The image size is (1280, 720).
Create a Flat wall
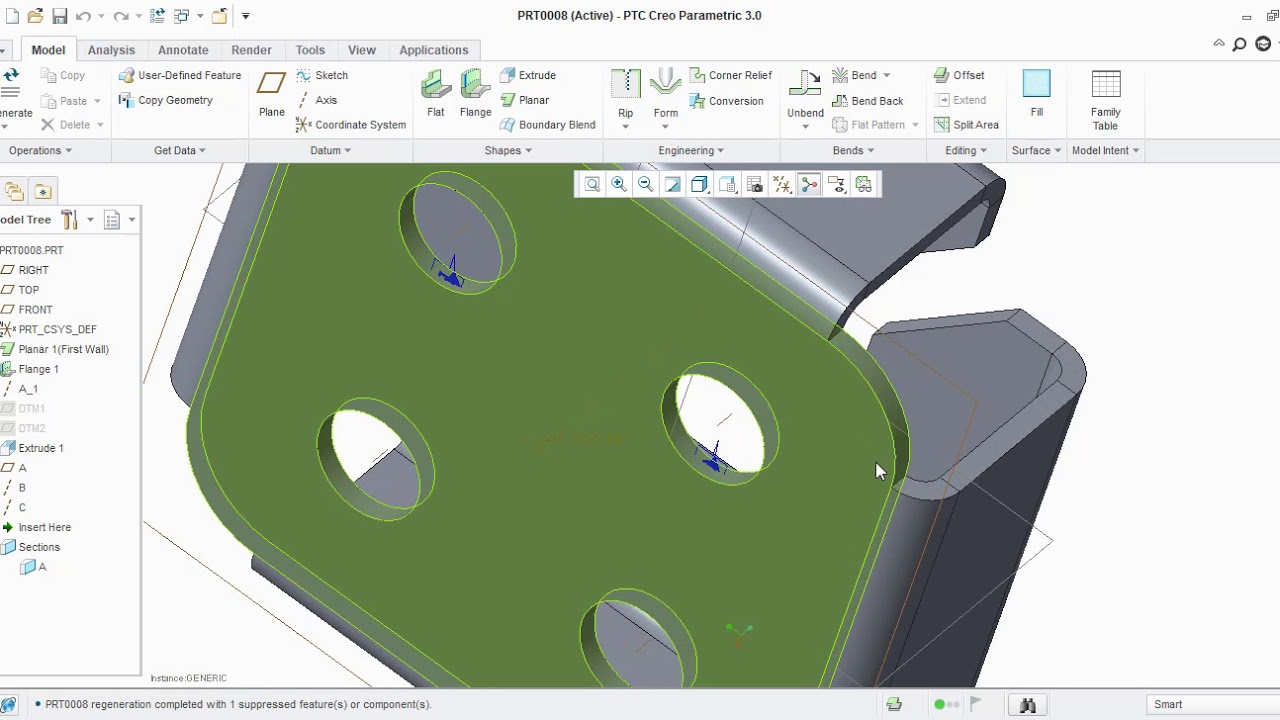pos(436,95)
